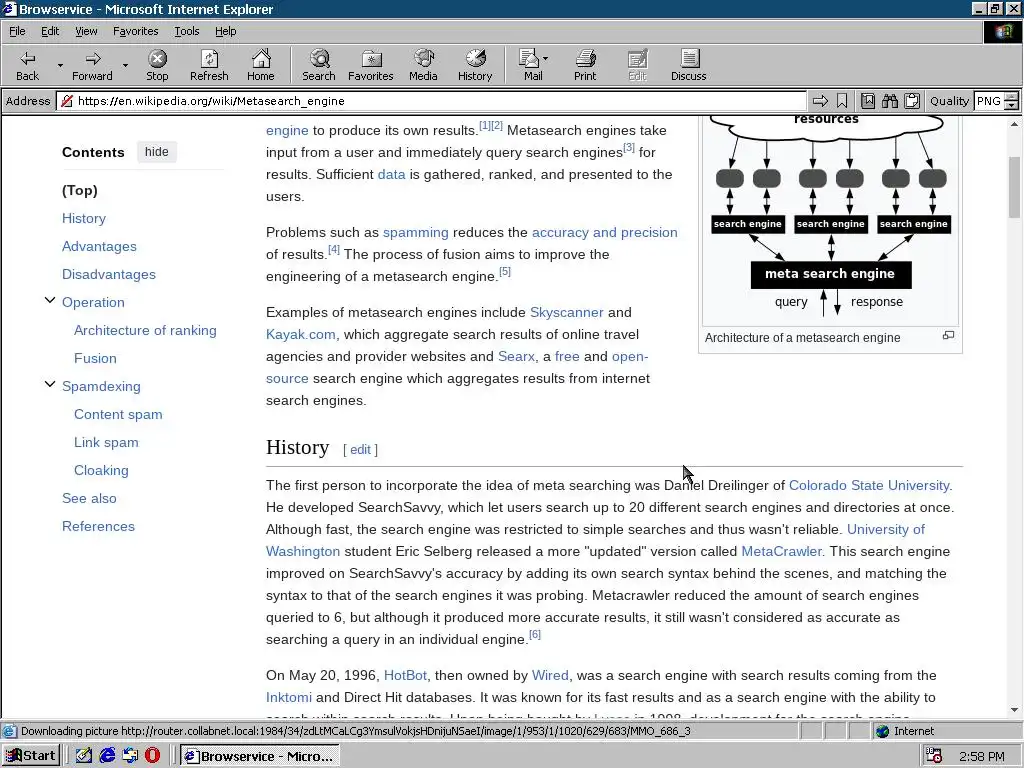Collapse the Operation contents section

point(50,300)
